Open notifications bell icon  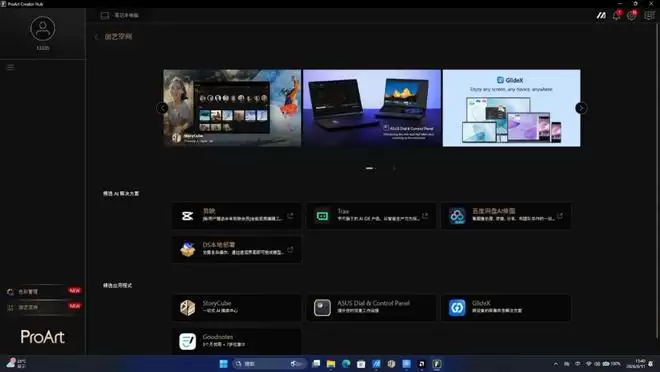(616, 16)
